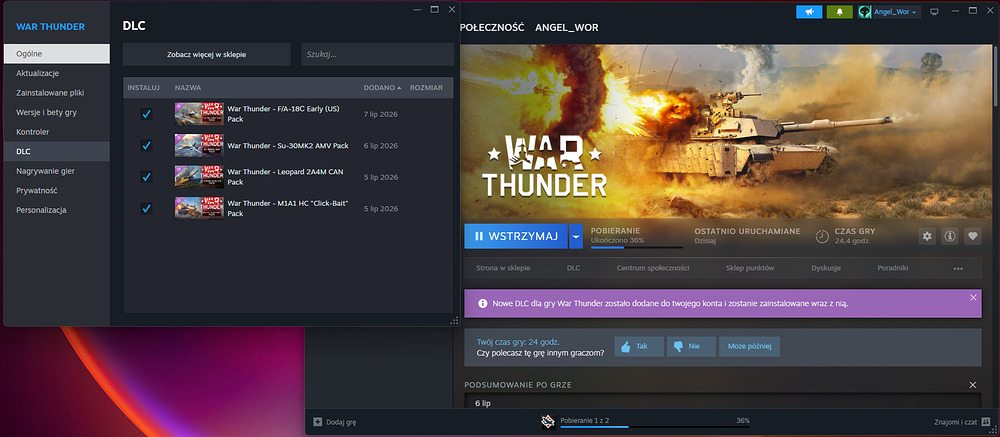Screen dimensions: 1000x437
Task: Click the F/A-18C Early pack thumbnail
Action: (x=199, y=114)
